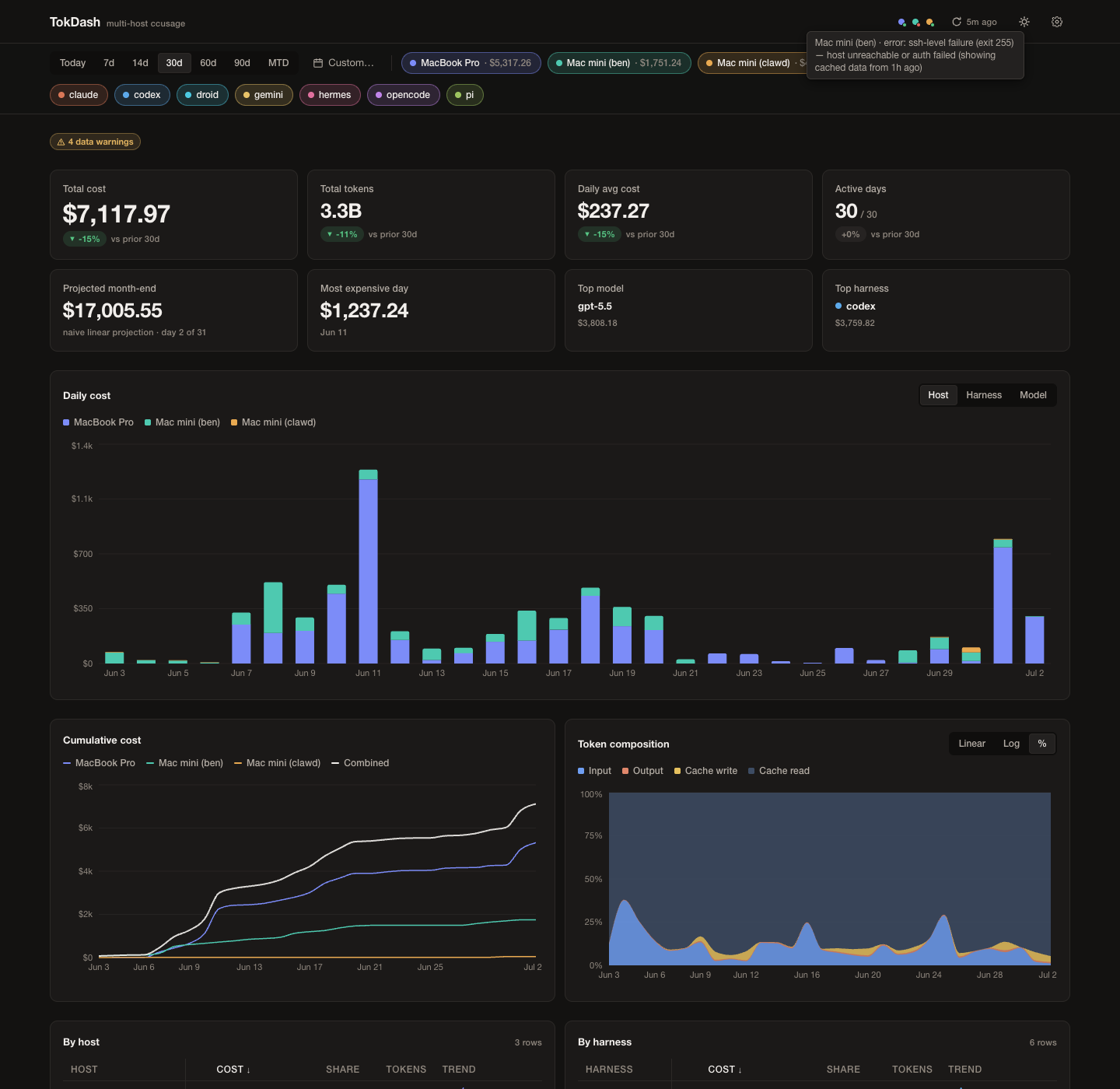Toggle Mac mini (ben) host filter chip
Screen dimensions: 1120x1089
click(619, 63)
